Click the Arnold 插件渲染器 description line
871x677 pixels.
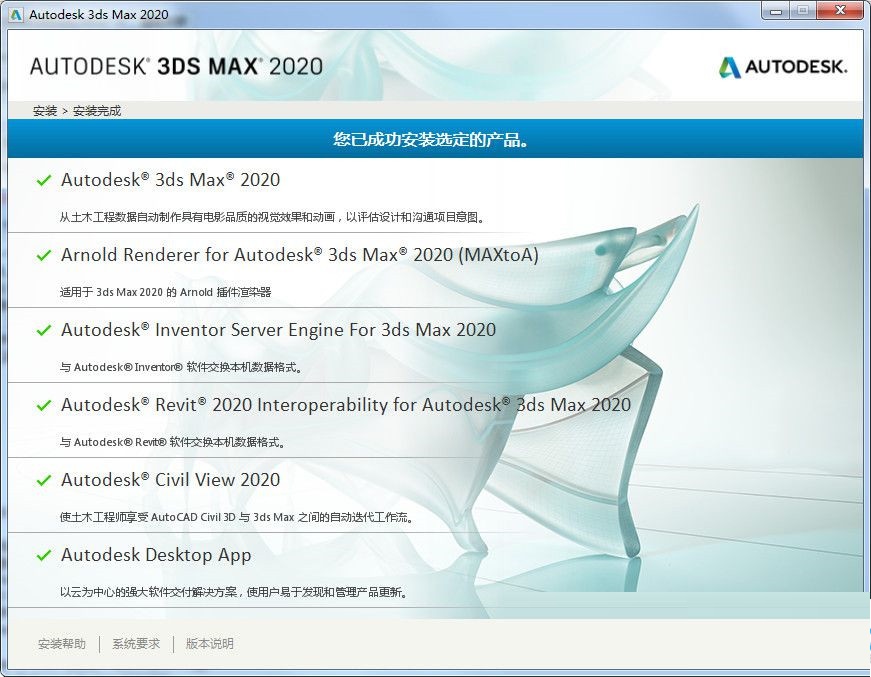[x=166, y=292]
